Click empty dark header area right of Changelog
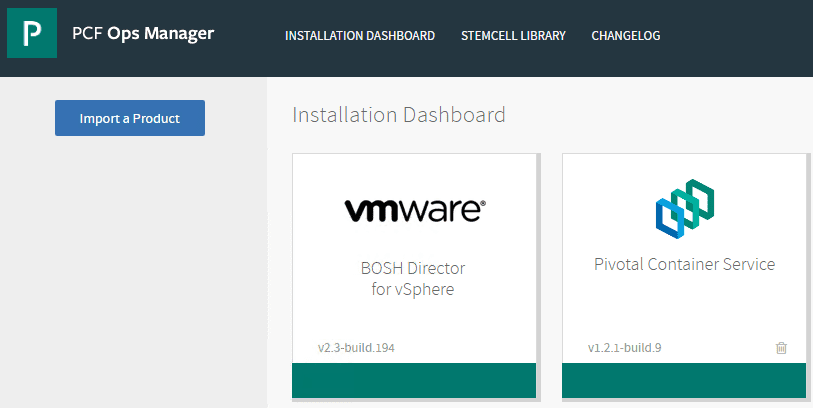 point(740,36)
